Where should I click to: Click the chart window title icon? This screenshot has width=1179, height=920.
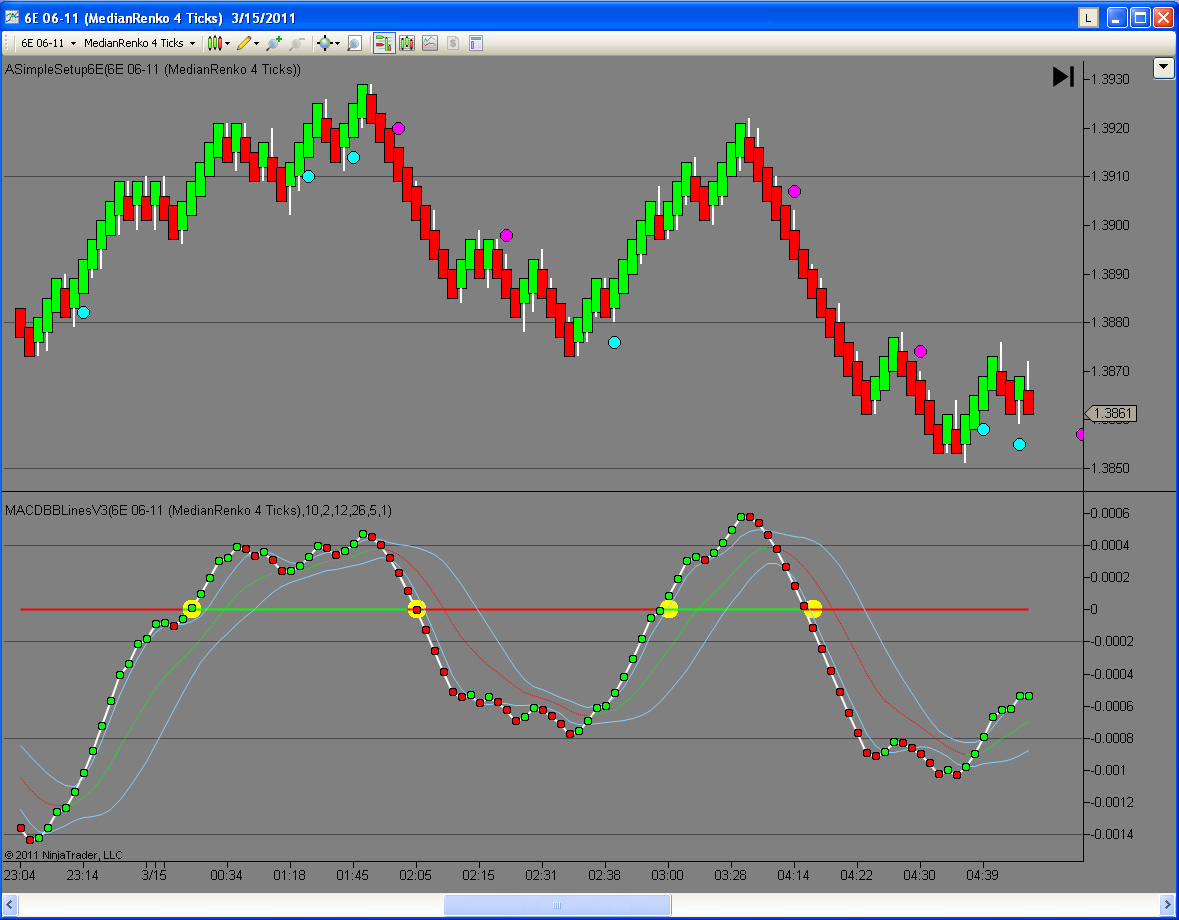coord(11,17)
